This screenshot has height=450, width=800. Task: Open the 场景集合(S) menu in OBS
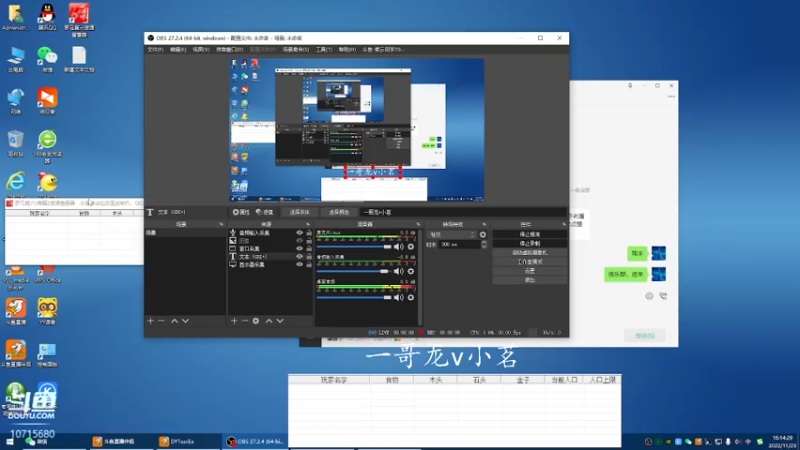(x=296, y=49)
